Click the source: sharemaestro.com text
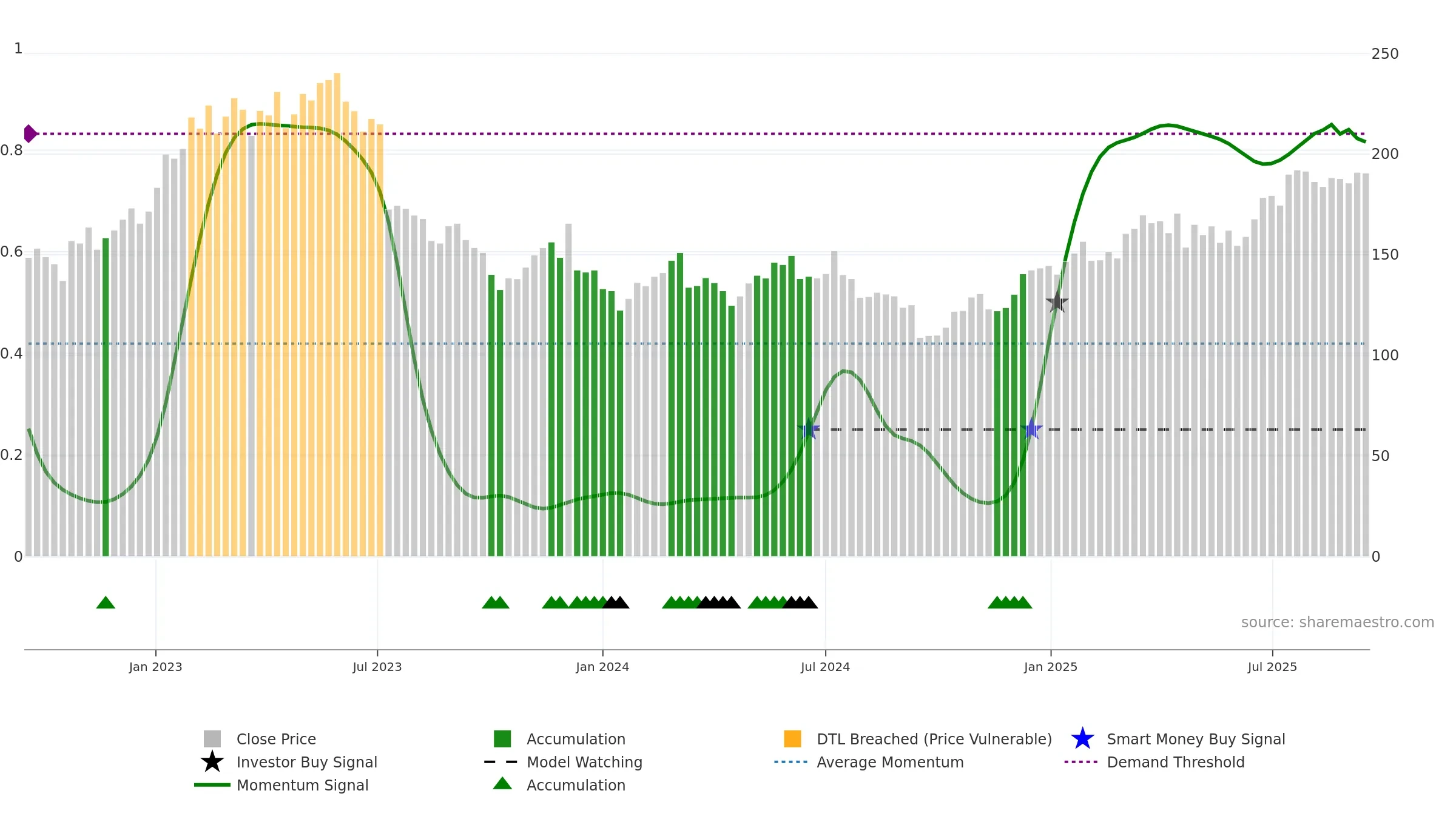The width and height of the screenshot is (1456, 819). point(1338,622)
